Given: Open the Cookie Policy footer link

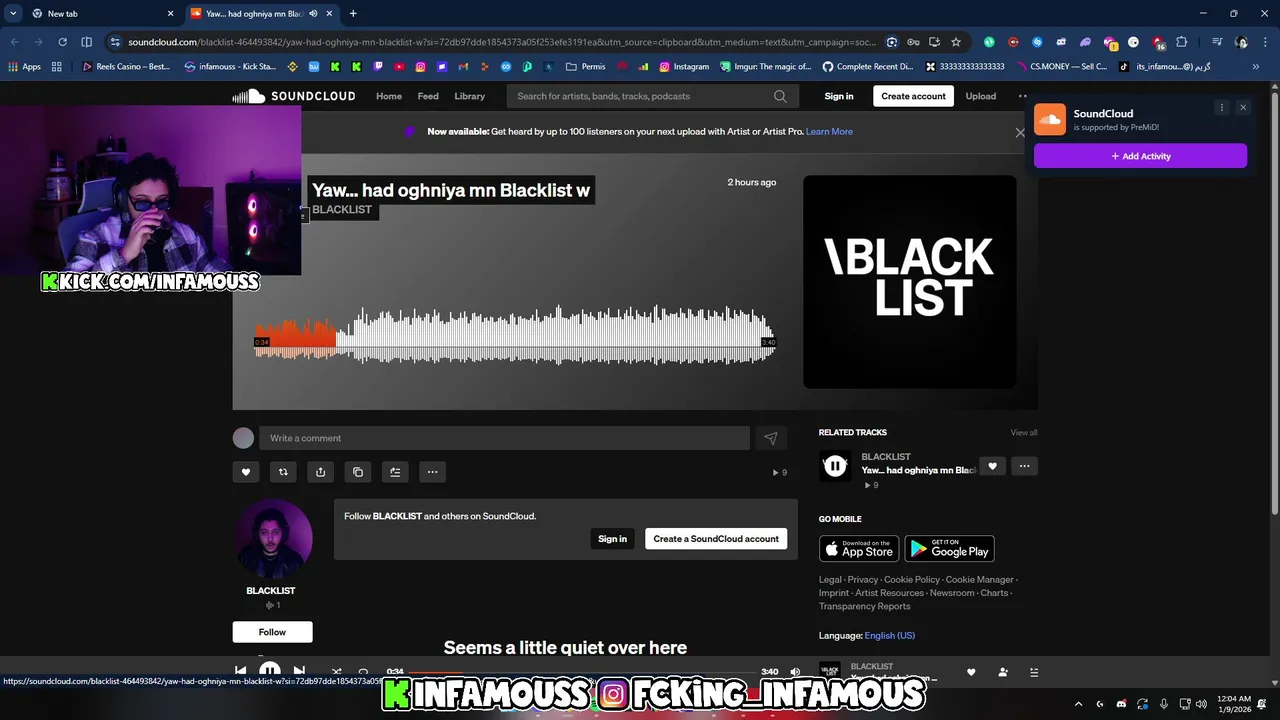Looking at the screenshot, I should (x=912, y=580).
